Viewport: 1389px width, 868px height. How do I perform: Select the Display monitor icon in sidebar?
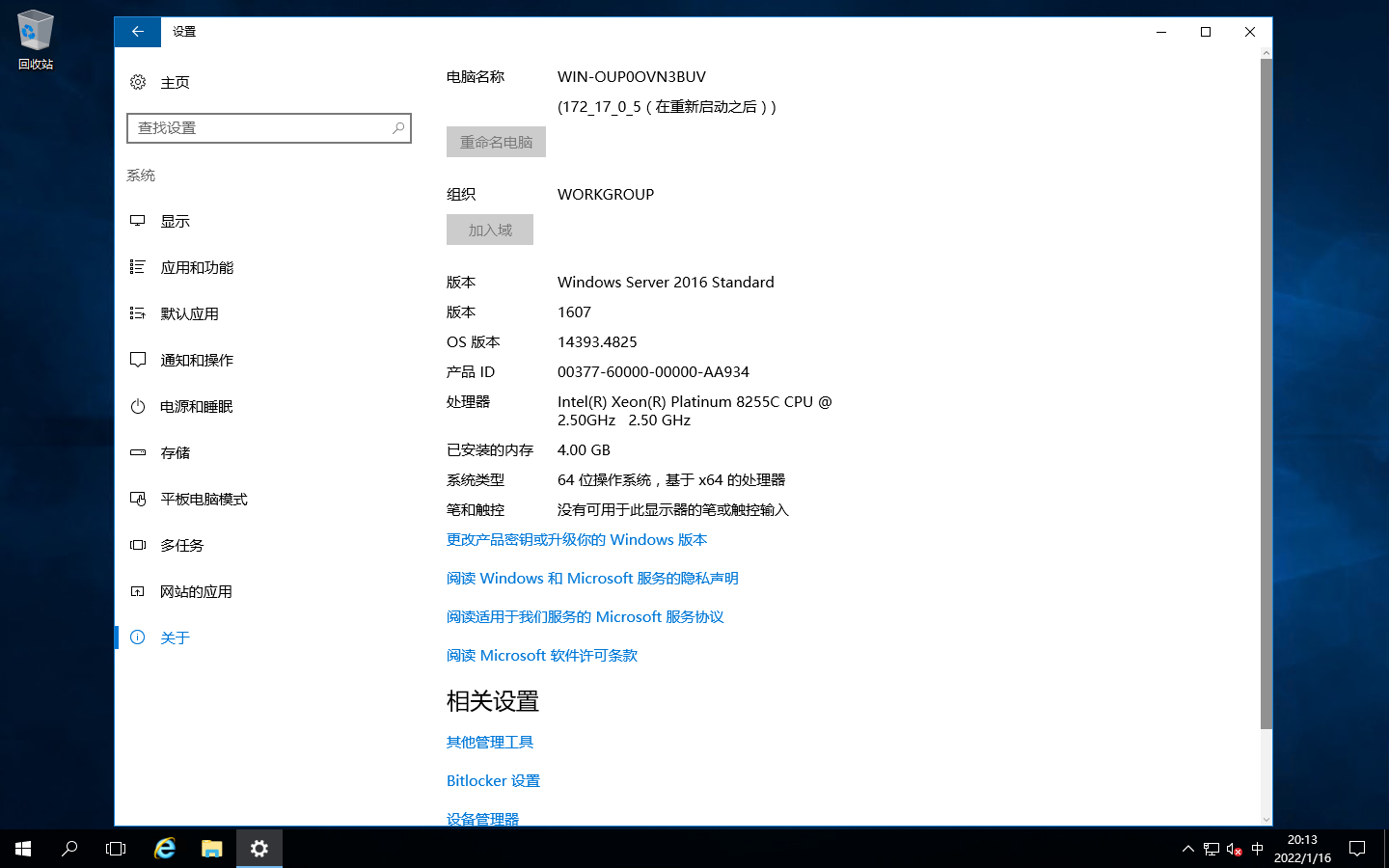click(138, 221)
